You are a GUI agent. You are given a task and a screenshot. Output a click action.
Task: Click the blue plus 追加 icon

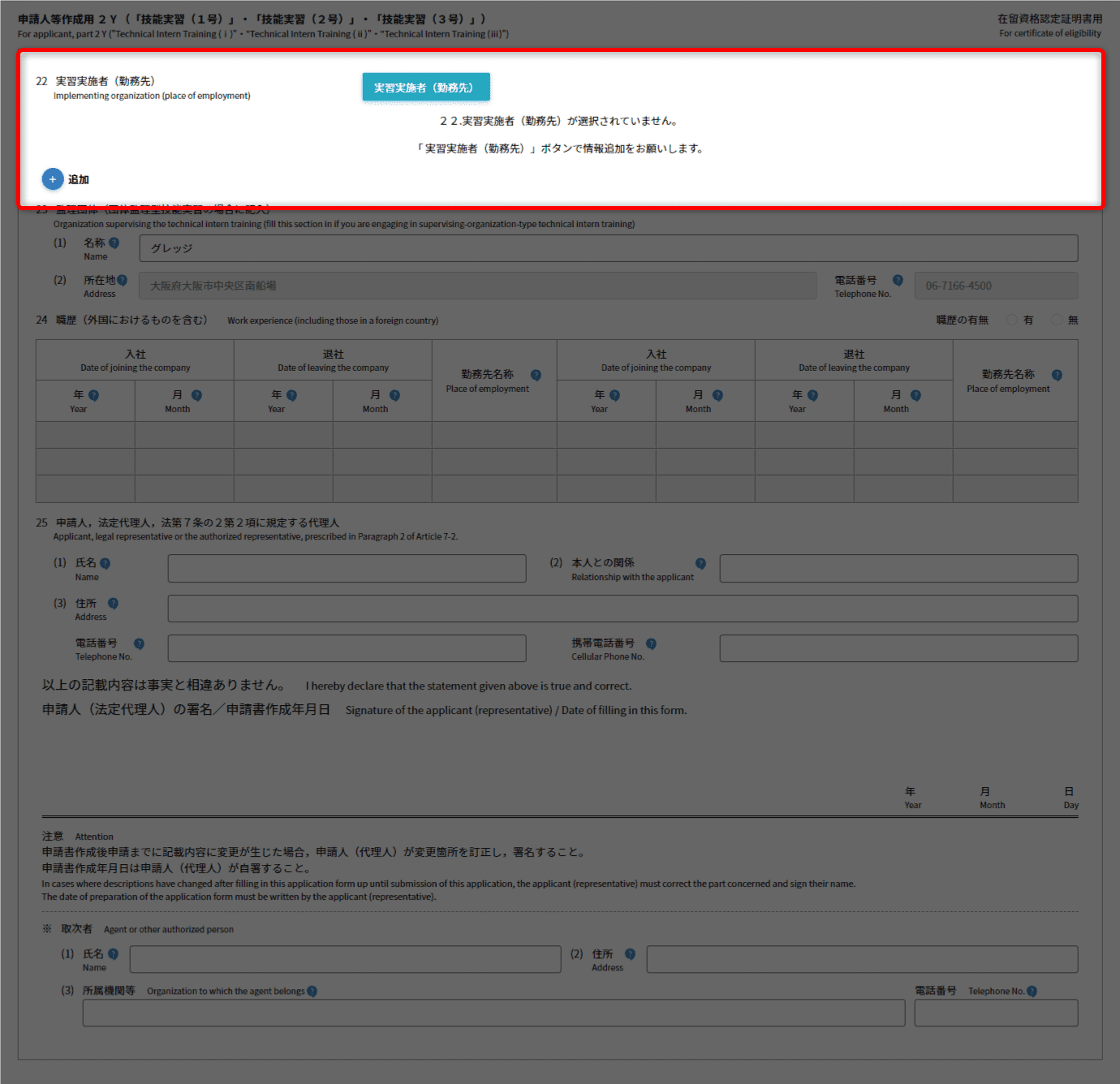53,179
